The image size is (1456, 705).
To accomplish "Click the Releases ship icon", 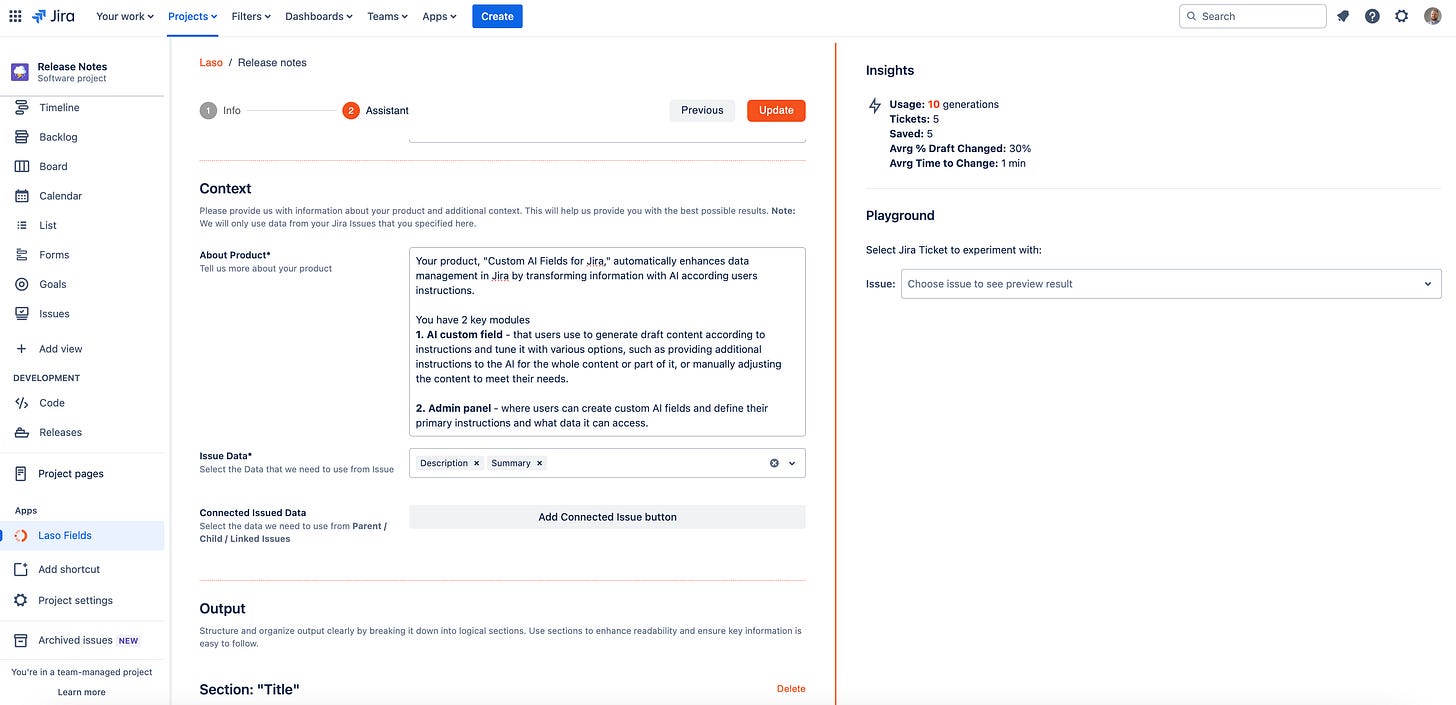I will click(x=21, y=432).
